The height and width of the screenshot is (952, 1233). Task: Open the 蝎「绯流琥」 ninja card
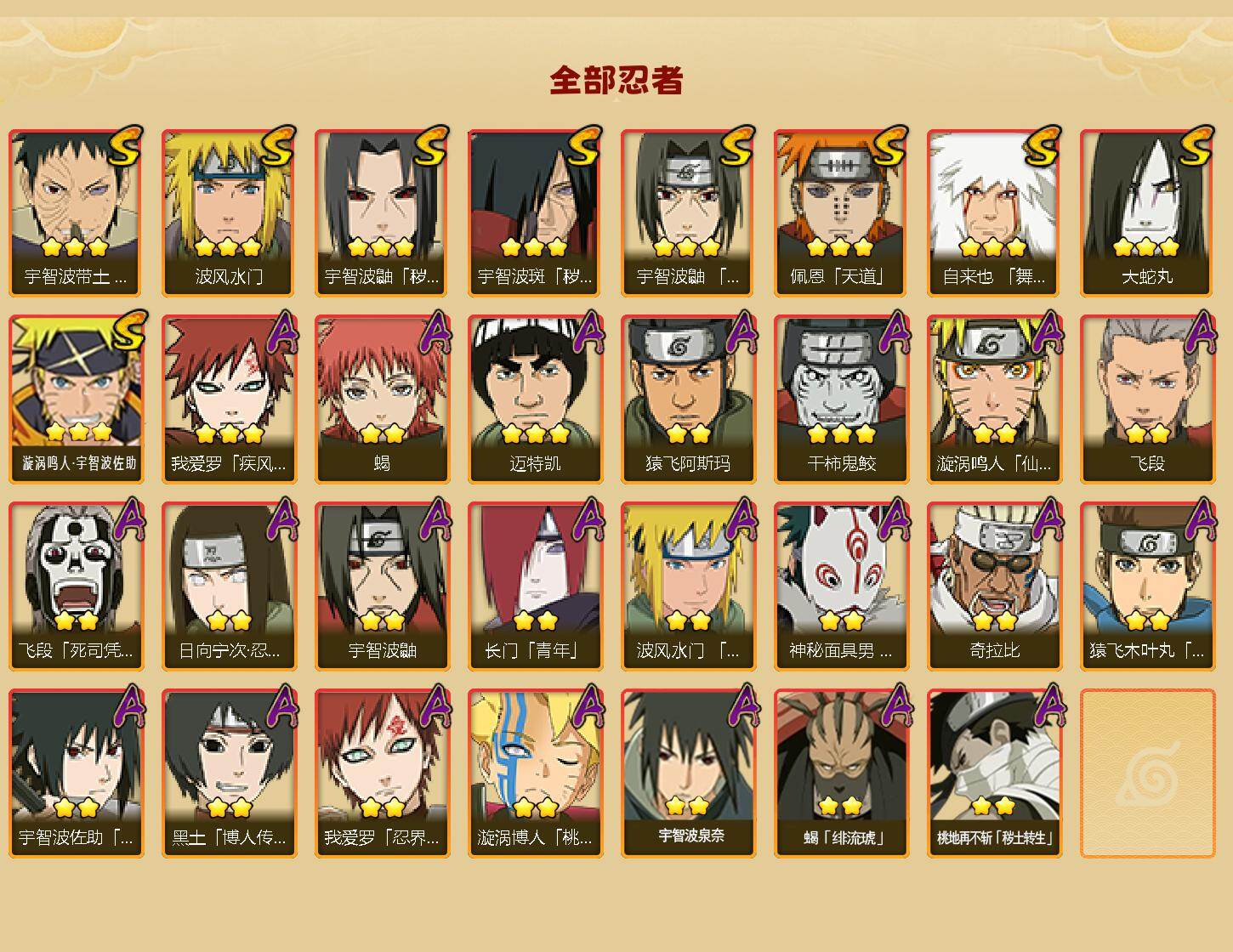pos(842,773)
